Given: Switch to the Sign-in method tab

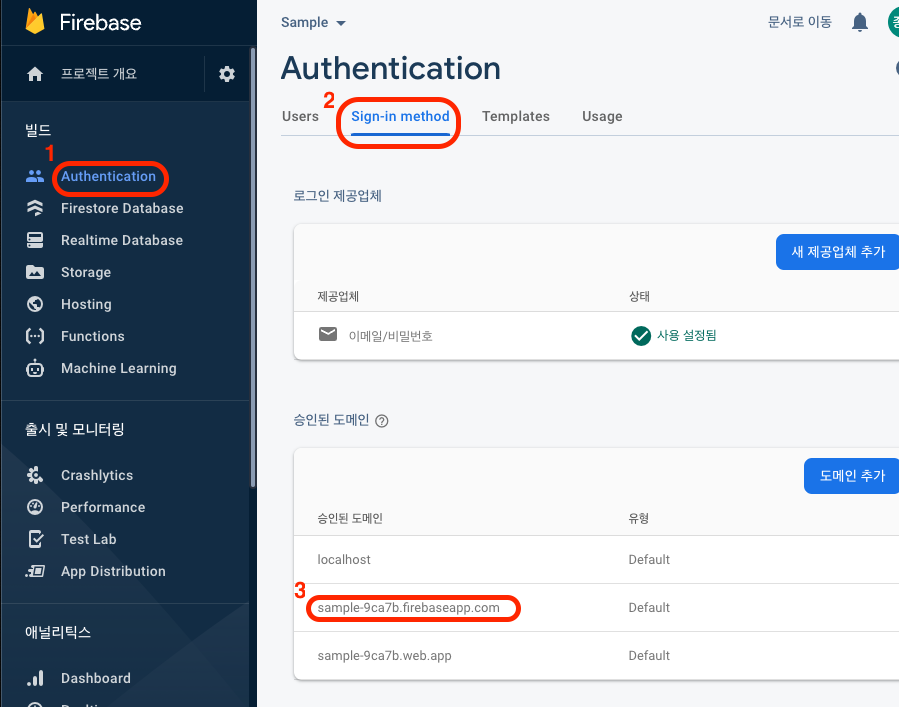Looking at the screenshot, I should click(x=400, y=116).
